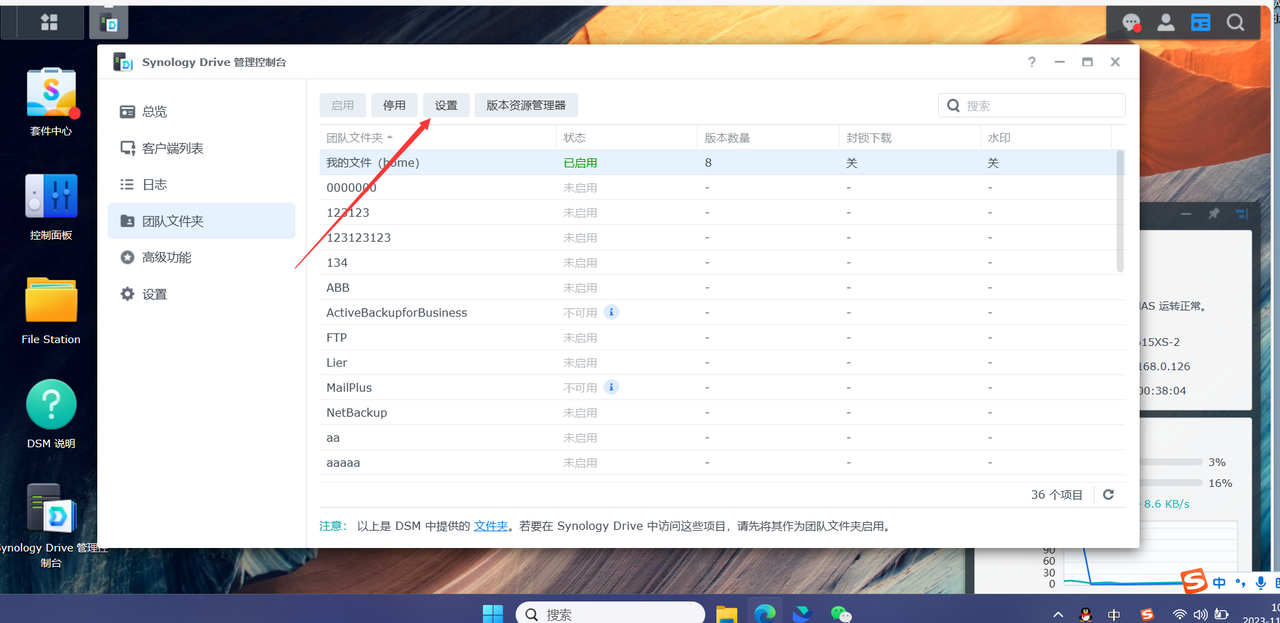Click the 设置 toolbar button
Image resolution: width=1280 pixels, height=623 pixels.
[446, 105]
